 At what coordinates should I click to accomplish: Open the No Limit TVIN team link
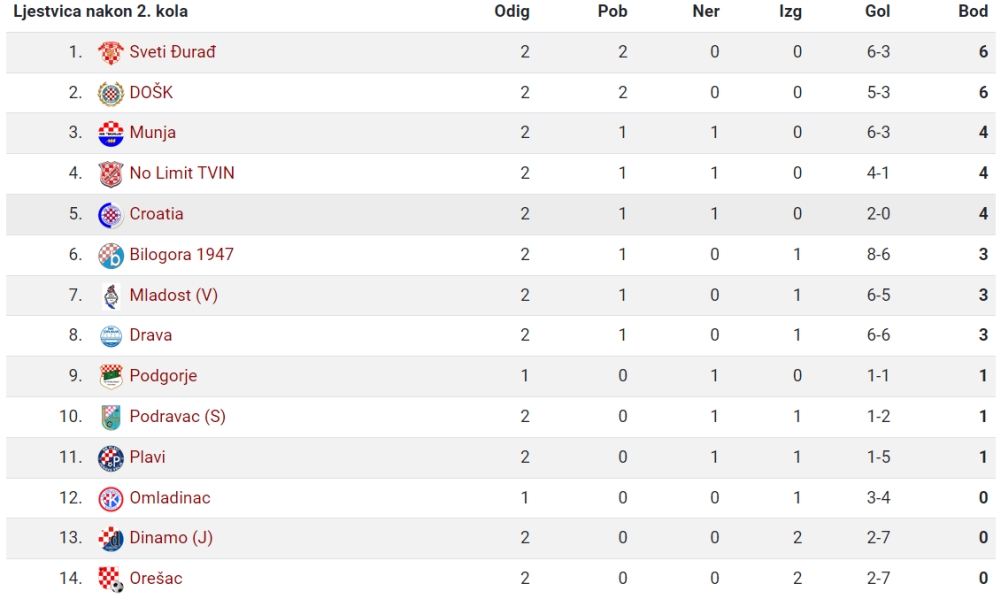tap(182, 173)
